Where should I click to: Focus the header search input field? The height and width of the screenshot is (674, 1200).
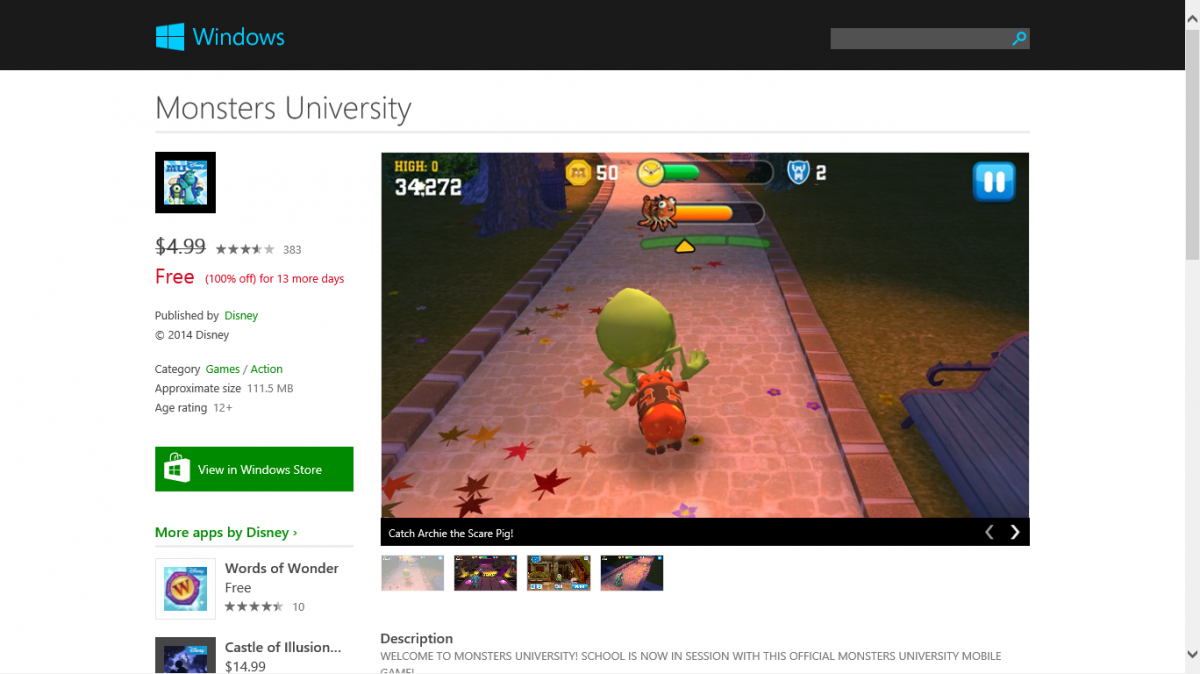(x=920, y=38)
